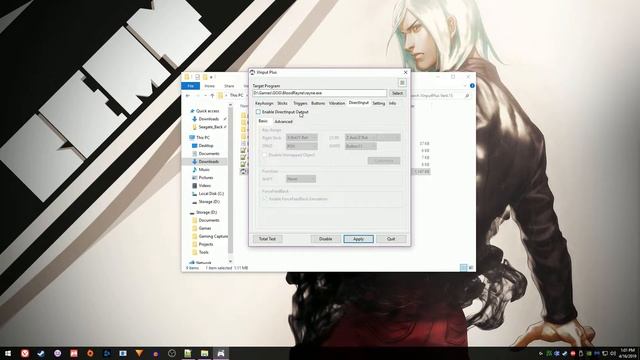The height and width of the screenshot is (360, 640).
Task: Open Local Disk (C:) in sidebar
Action: pyautogui.click(x=211, y=194)
